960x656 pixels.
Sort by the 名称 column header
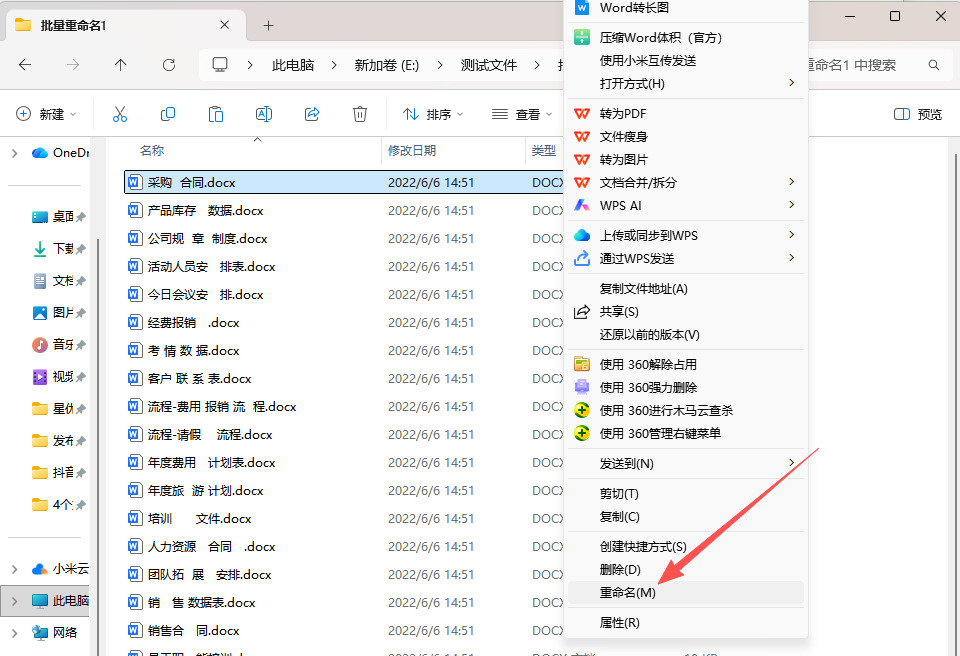coord(152,151)
